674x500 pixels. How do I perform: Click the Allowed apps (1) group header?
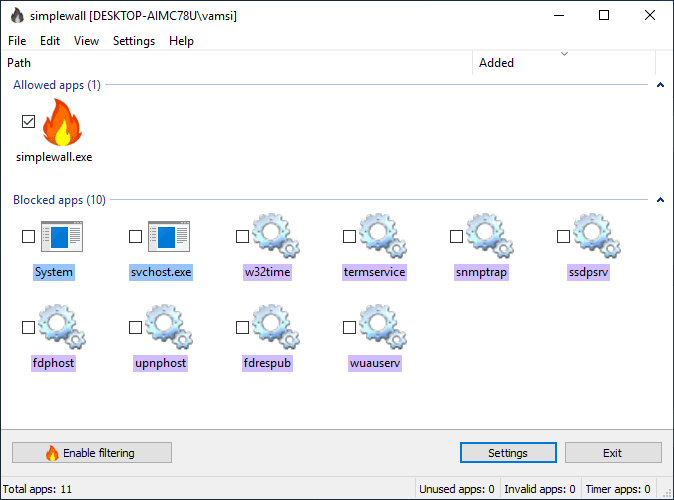click(x=57, y=85)
